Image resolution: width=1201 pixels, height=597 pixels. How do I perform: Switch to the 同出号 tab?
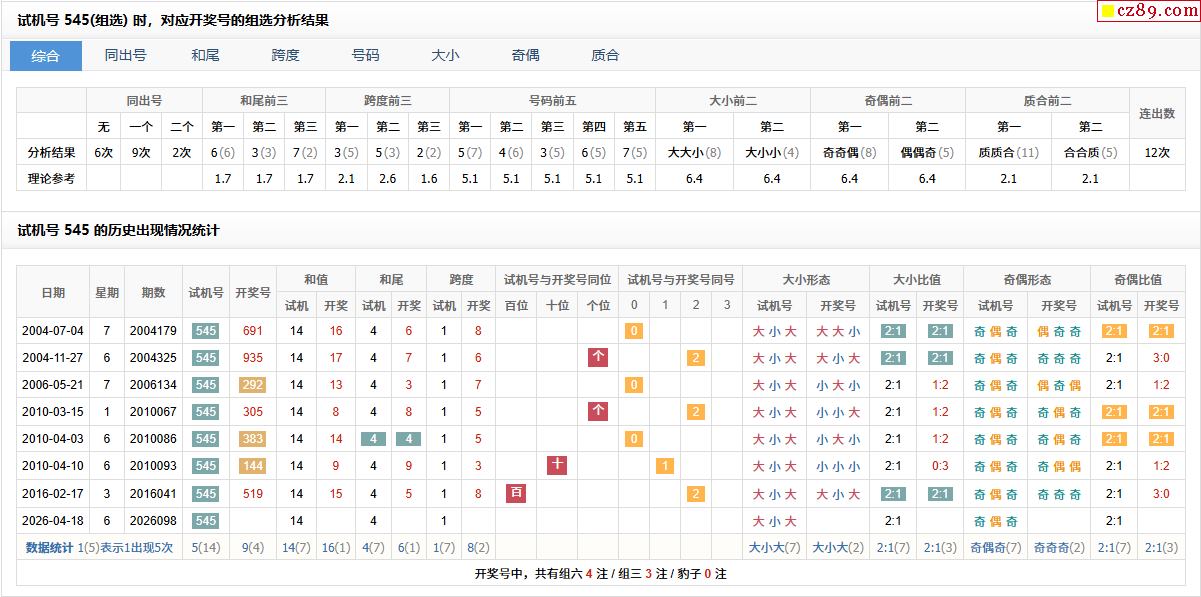(x=125, y=56)
